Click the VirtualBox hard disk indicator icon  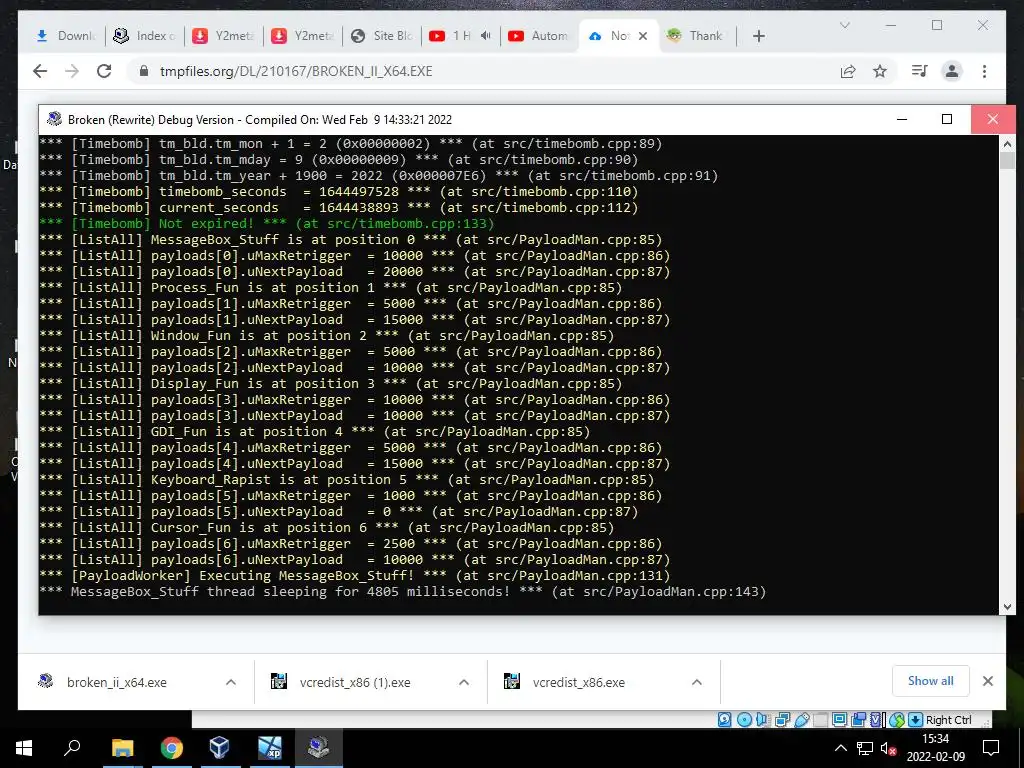click(725, 720)
